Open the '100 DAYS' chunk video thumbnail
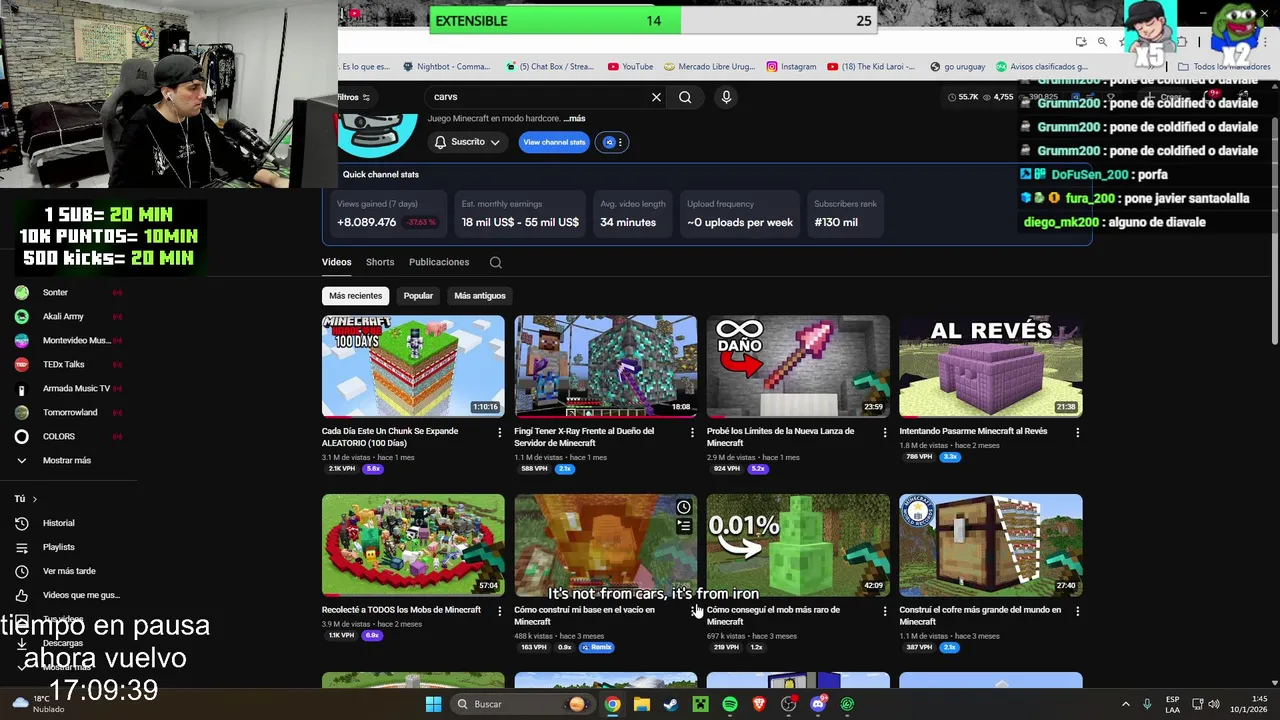 [x=413, y=366]
